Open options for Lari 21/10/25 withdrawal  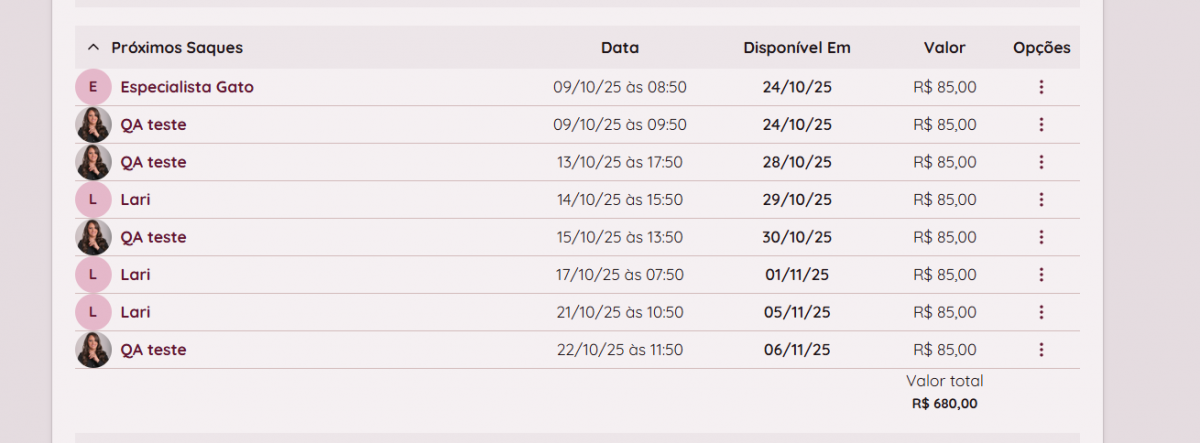(x=1041, y=312)
